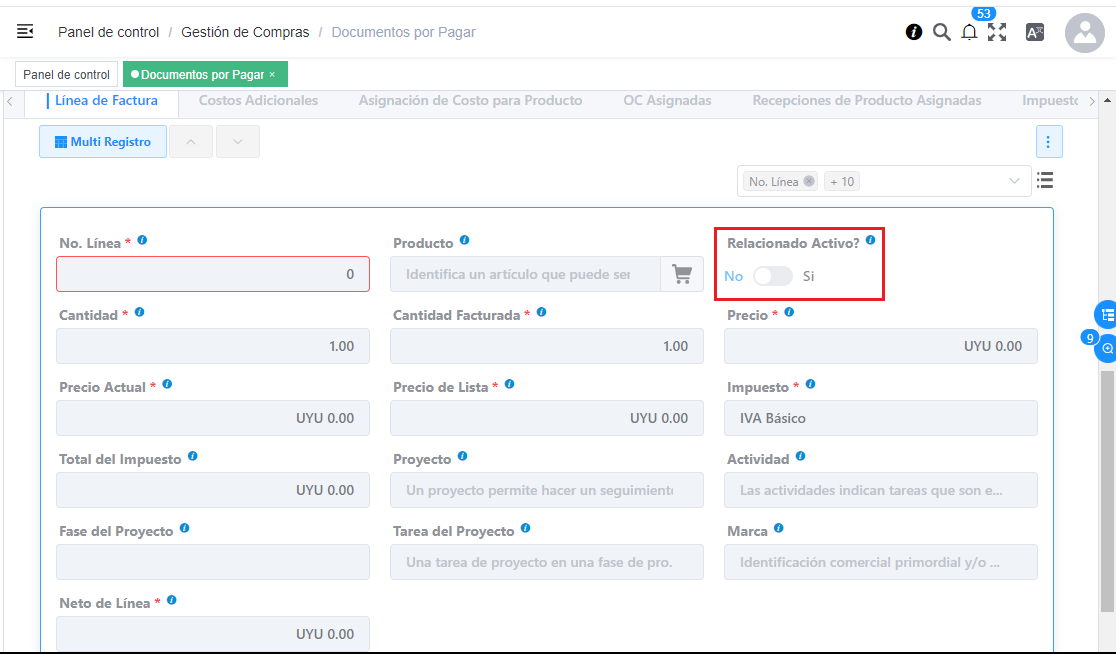1116x654 pixels.
Task: Toggle the Relacionado Activo? switch
Action: click(772, 276)
